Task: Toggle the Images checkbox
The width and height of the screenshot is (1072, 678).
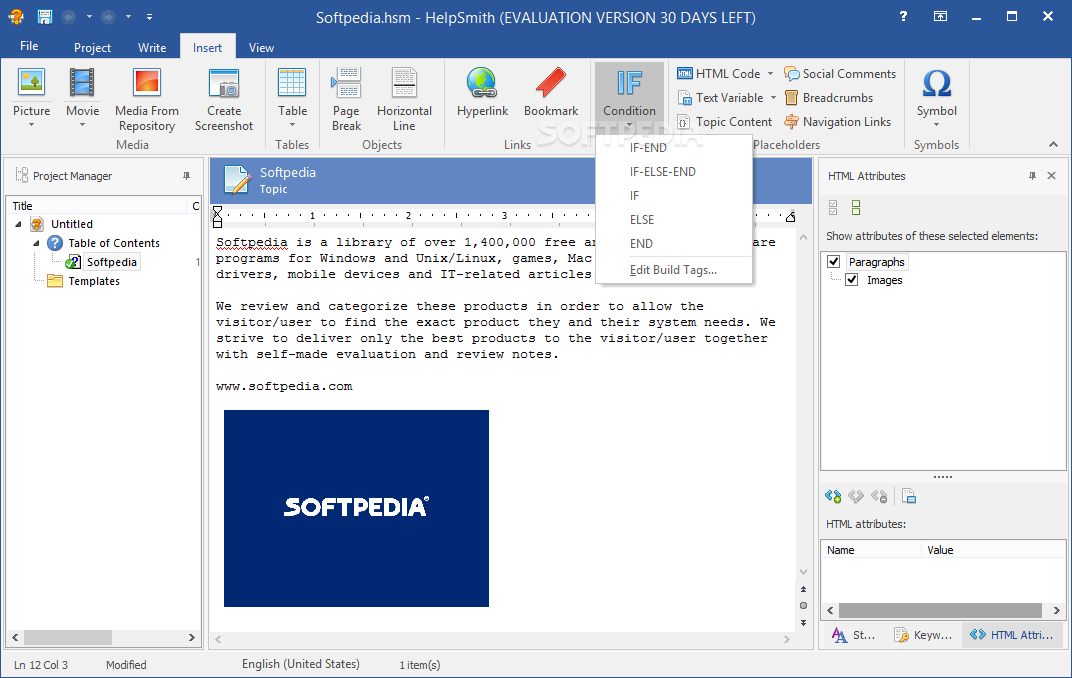Action: pos(852,280)
